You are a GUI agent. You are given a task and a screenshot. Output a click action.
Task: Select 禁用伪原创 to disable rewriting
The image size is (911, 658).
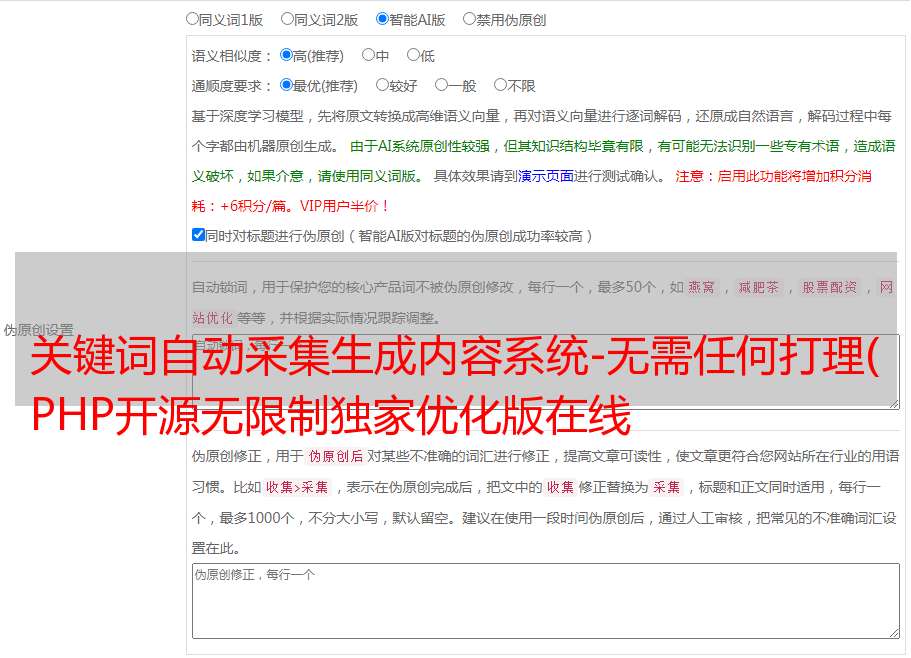(469, 18)
